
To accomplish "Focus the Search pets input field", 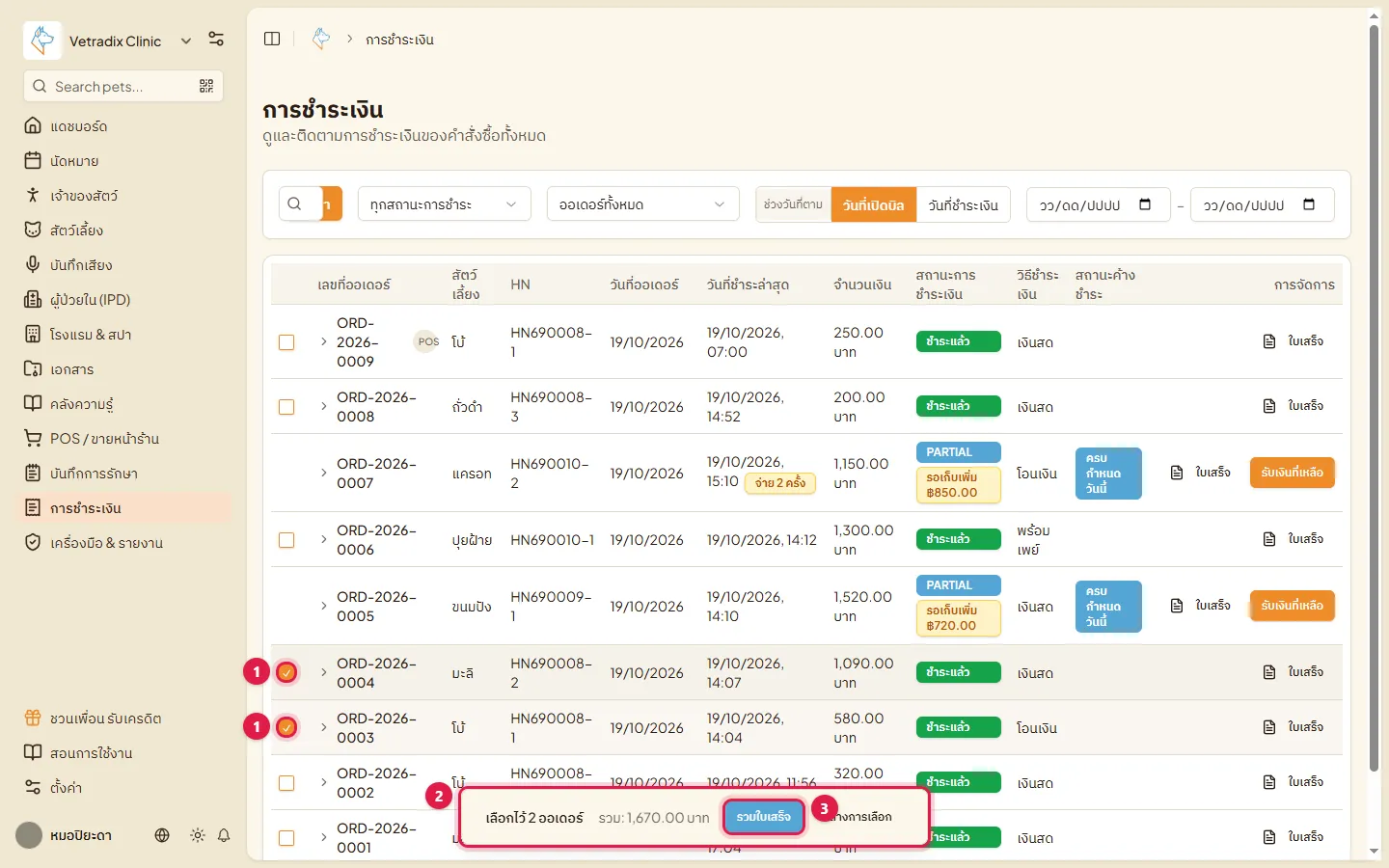I will pos(123,87).
